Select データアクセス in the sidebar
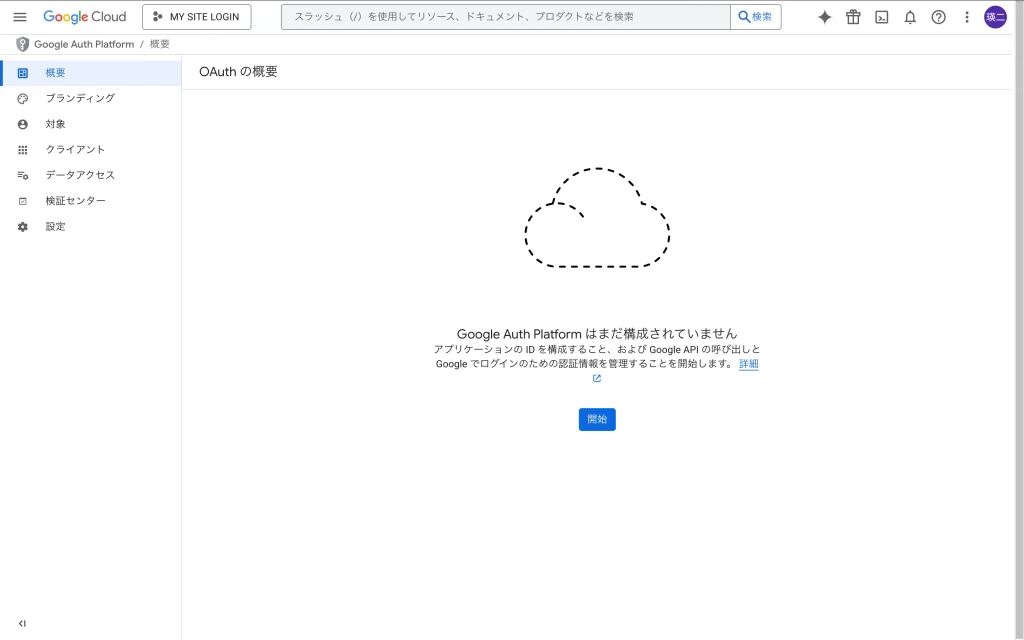The image size is (1024, 640). (80, 175)
